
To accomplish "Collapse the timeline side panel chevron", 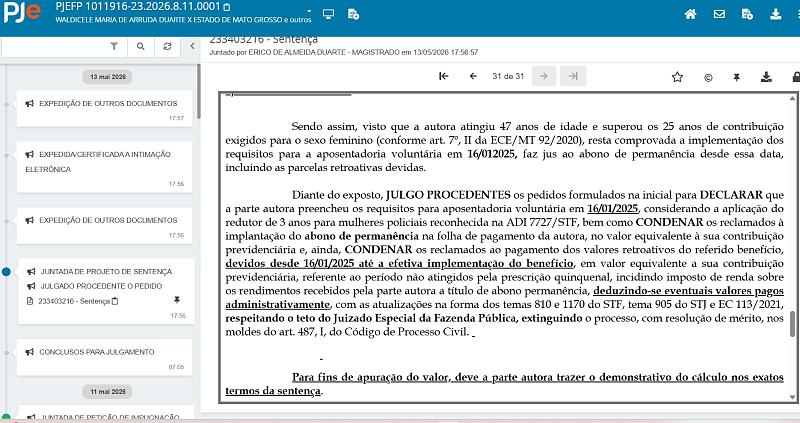I will [192, 46].
